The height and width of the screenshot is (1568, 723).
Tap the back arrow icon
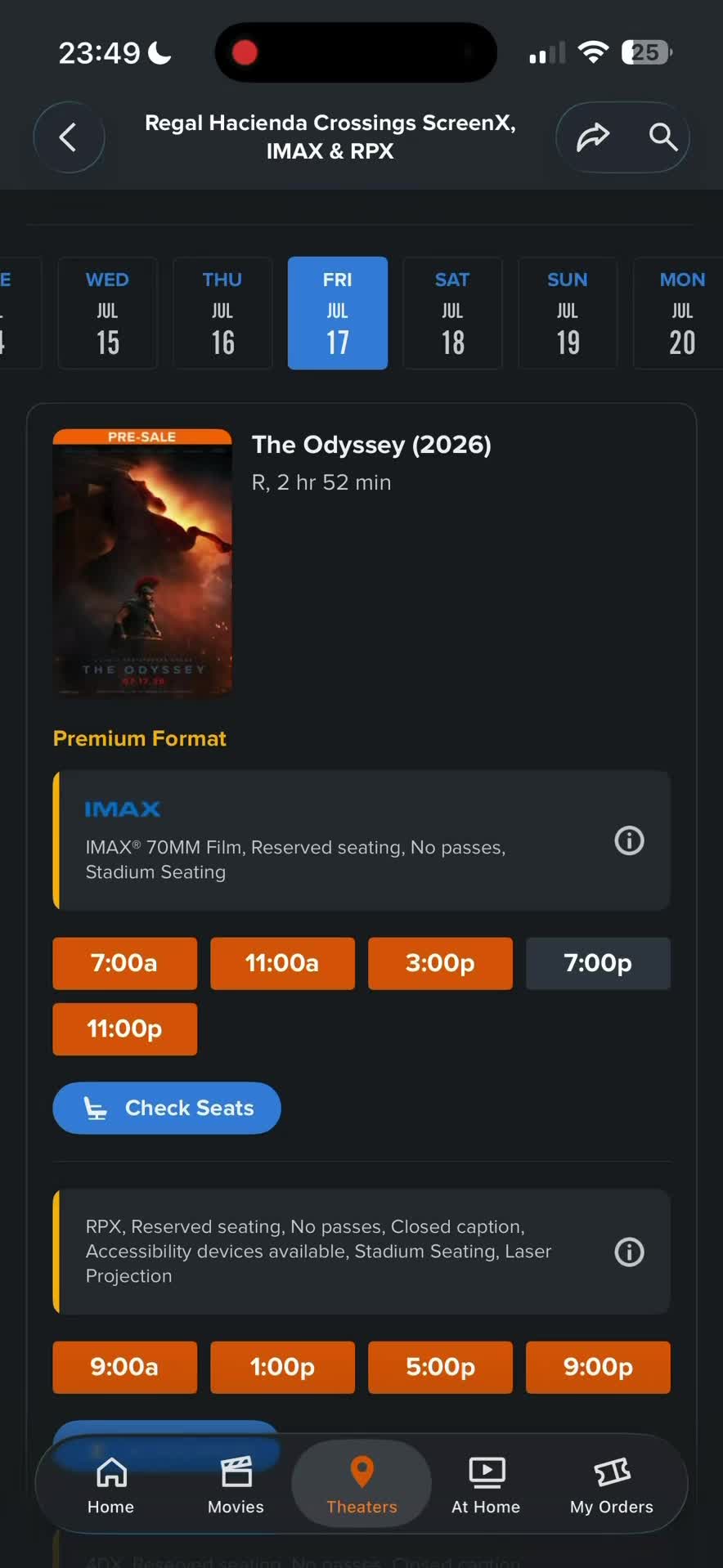(69, 137)
